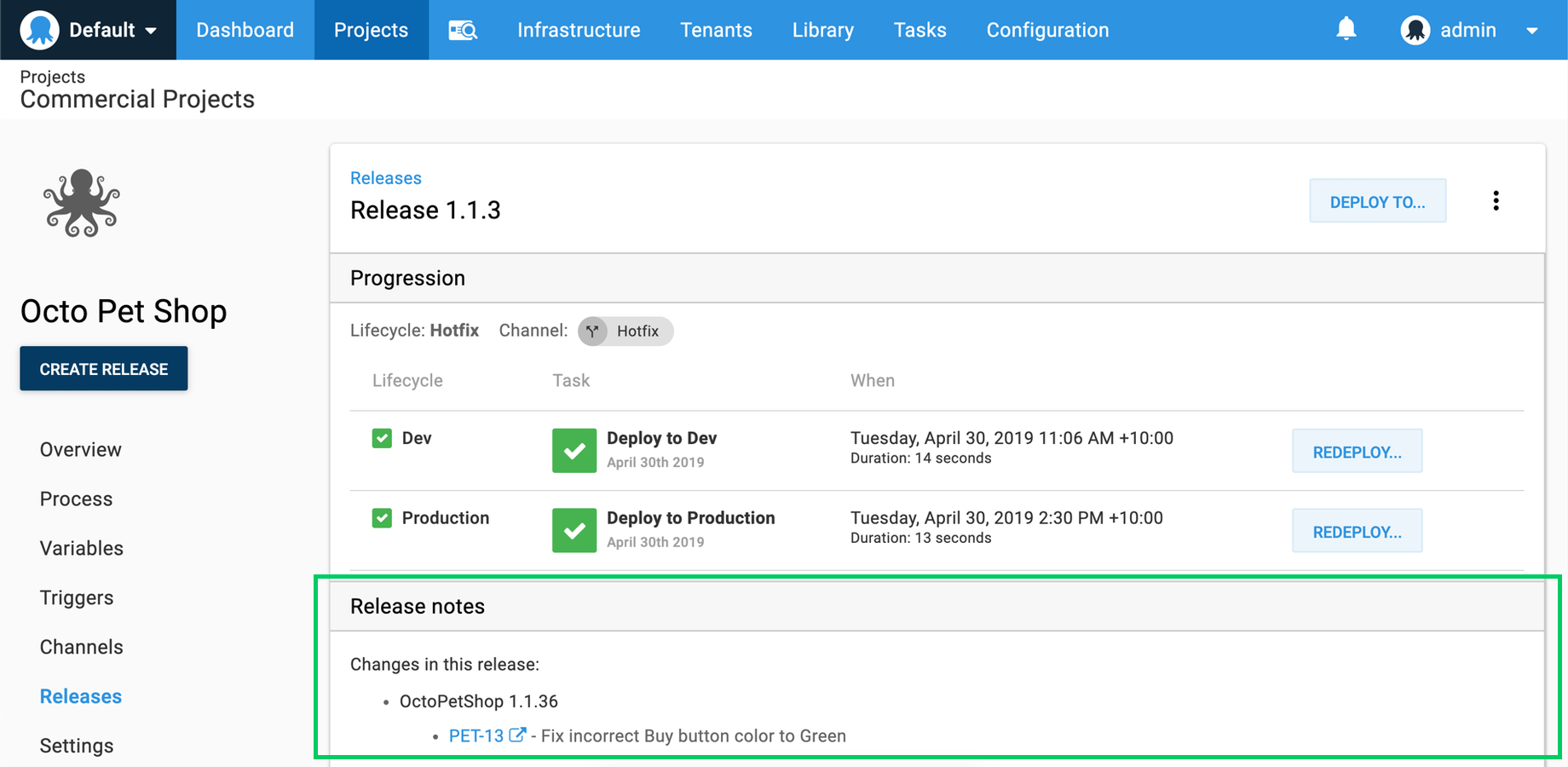Open PET-13 via its external link icon
Viewport: 1568px width, 767px height.
(517, 734)
